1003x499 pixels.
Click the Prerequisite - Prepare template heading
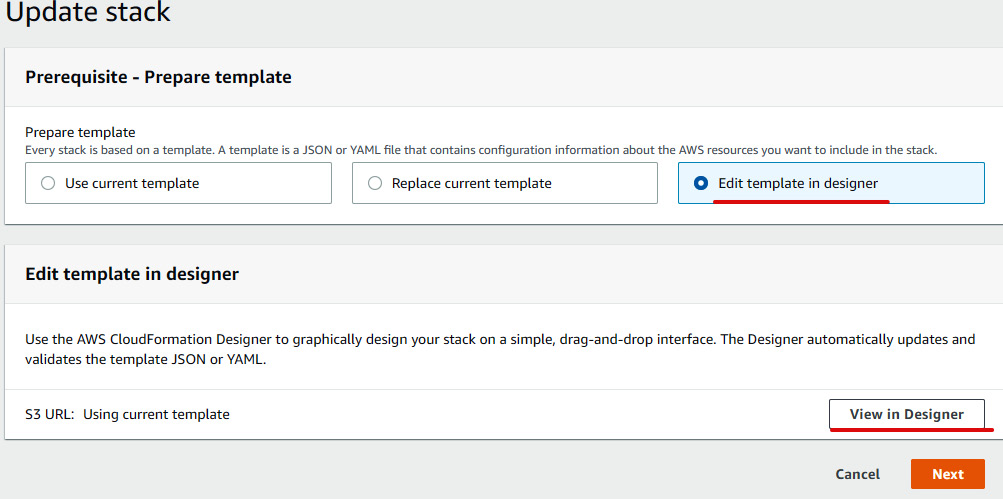[x=158, y=77]
